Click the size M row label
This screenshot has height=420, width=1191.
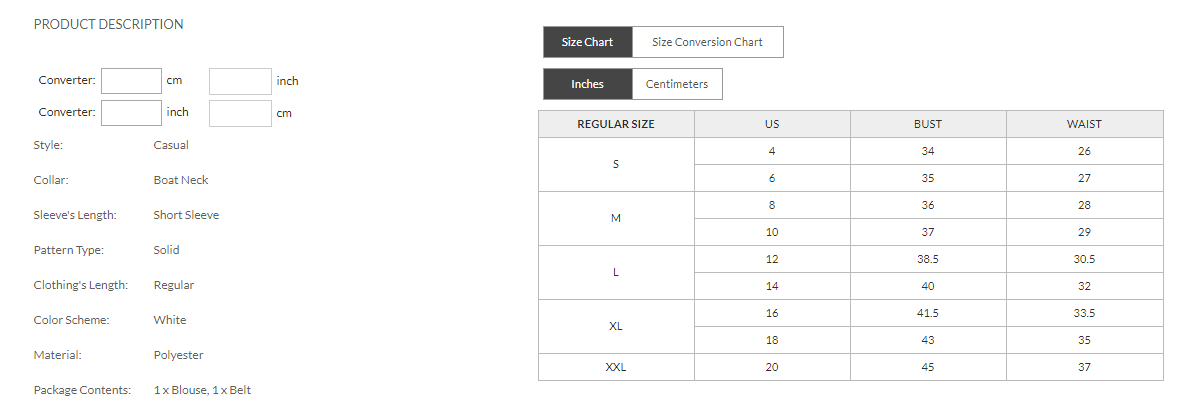[616, 218]
